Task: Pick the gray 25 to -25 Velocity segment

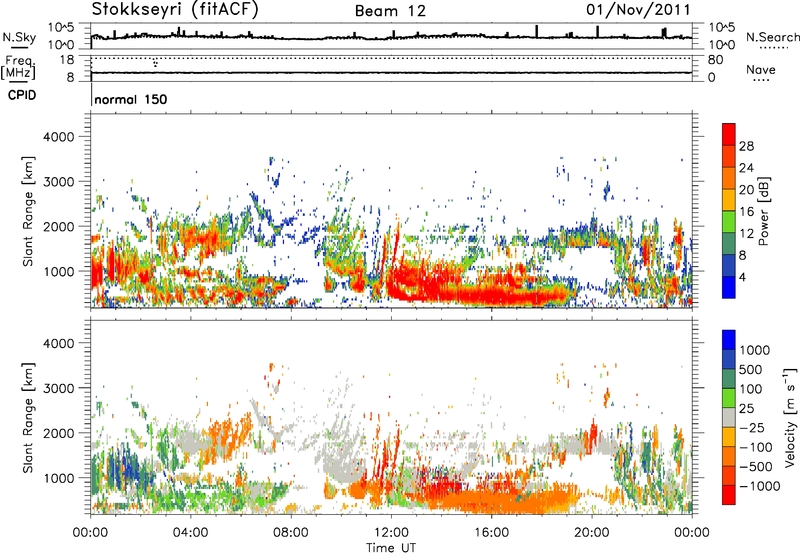Action: point(729,418)
